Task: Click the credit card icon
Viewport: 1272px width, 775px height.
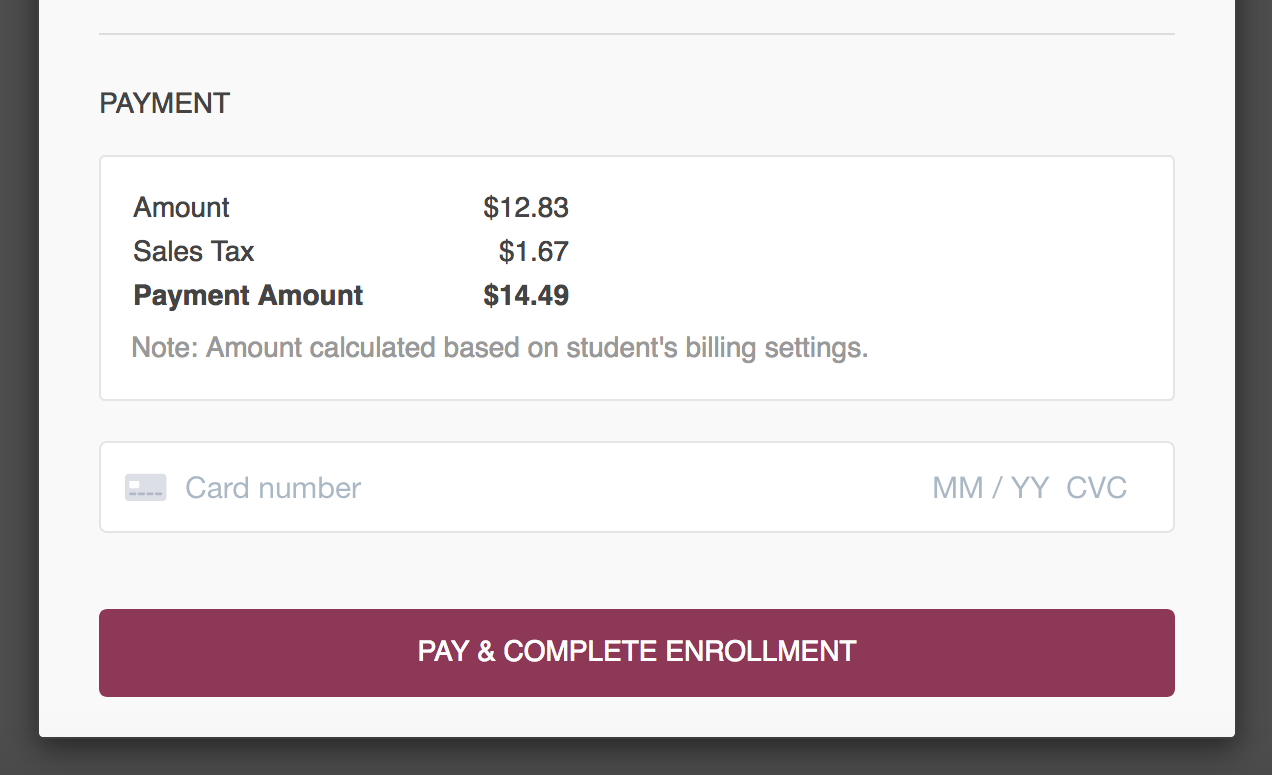Action: 145,488
